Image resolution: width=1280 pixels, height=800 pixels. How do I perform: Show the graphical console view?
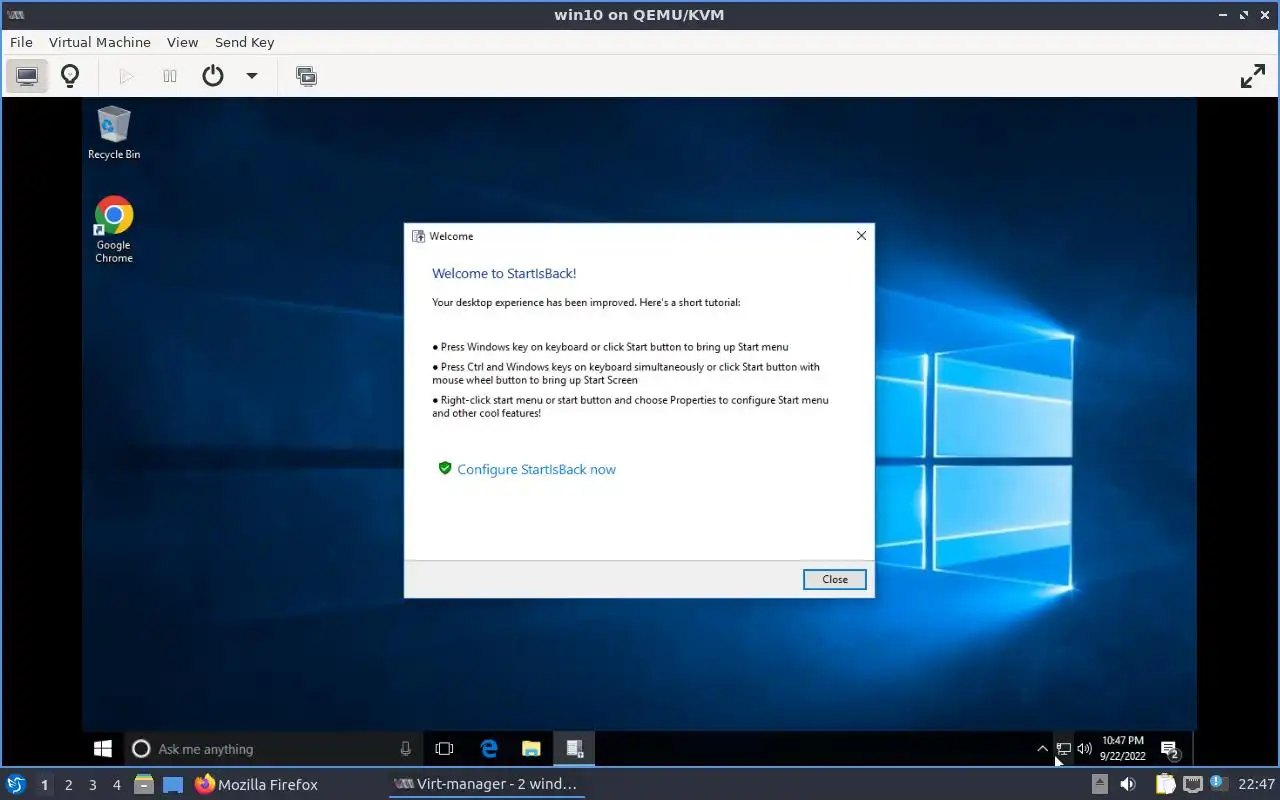click(27, 76)
